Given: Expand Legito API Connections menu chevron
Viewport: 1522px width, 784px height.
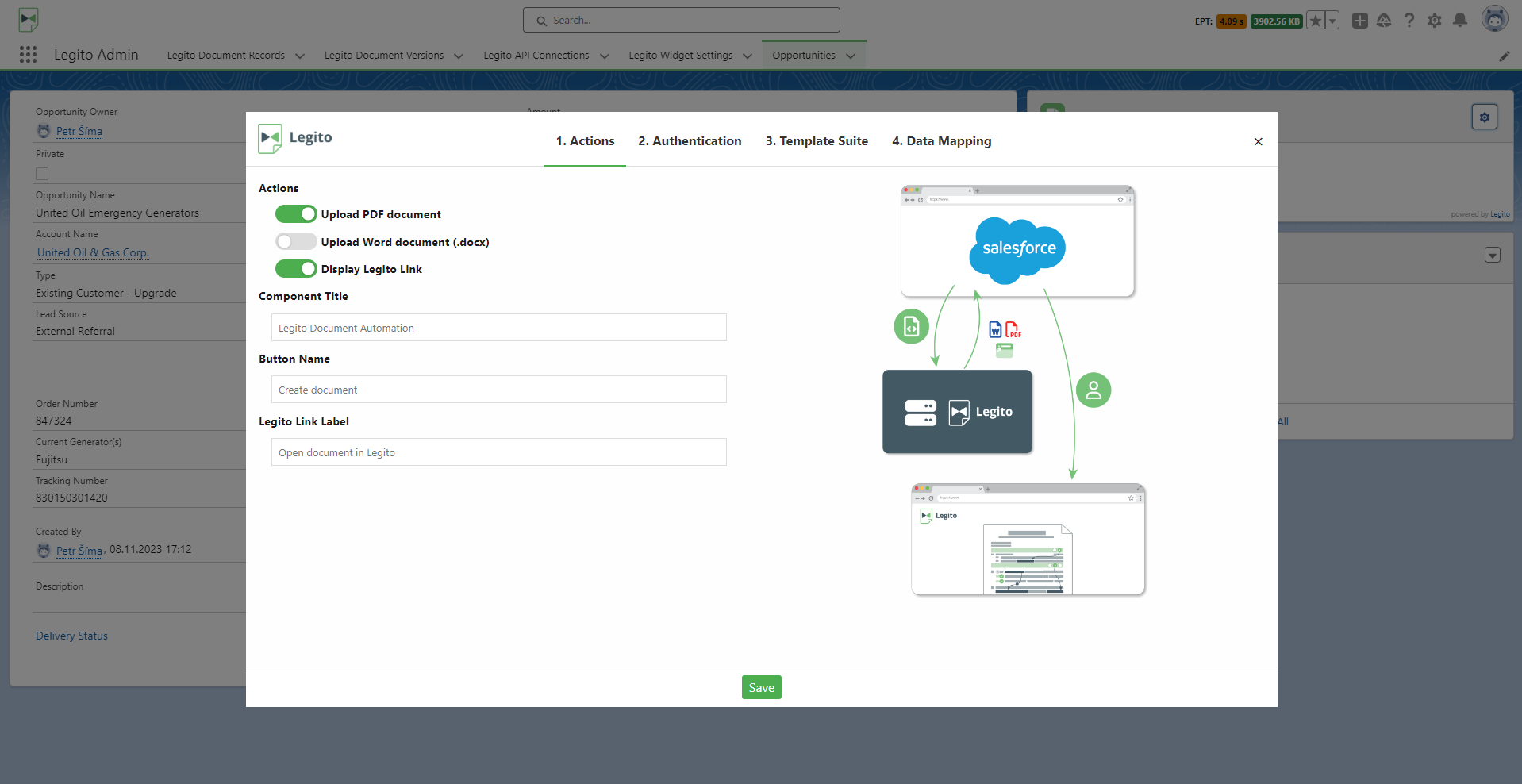Looking at the screenshot, I should (x=605, y=56).
